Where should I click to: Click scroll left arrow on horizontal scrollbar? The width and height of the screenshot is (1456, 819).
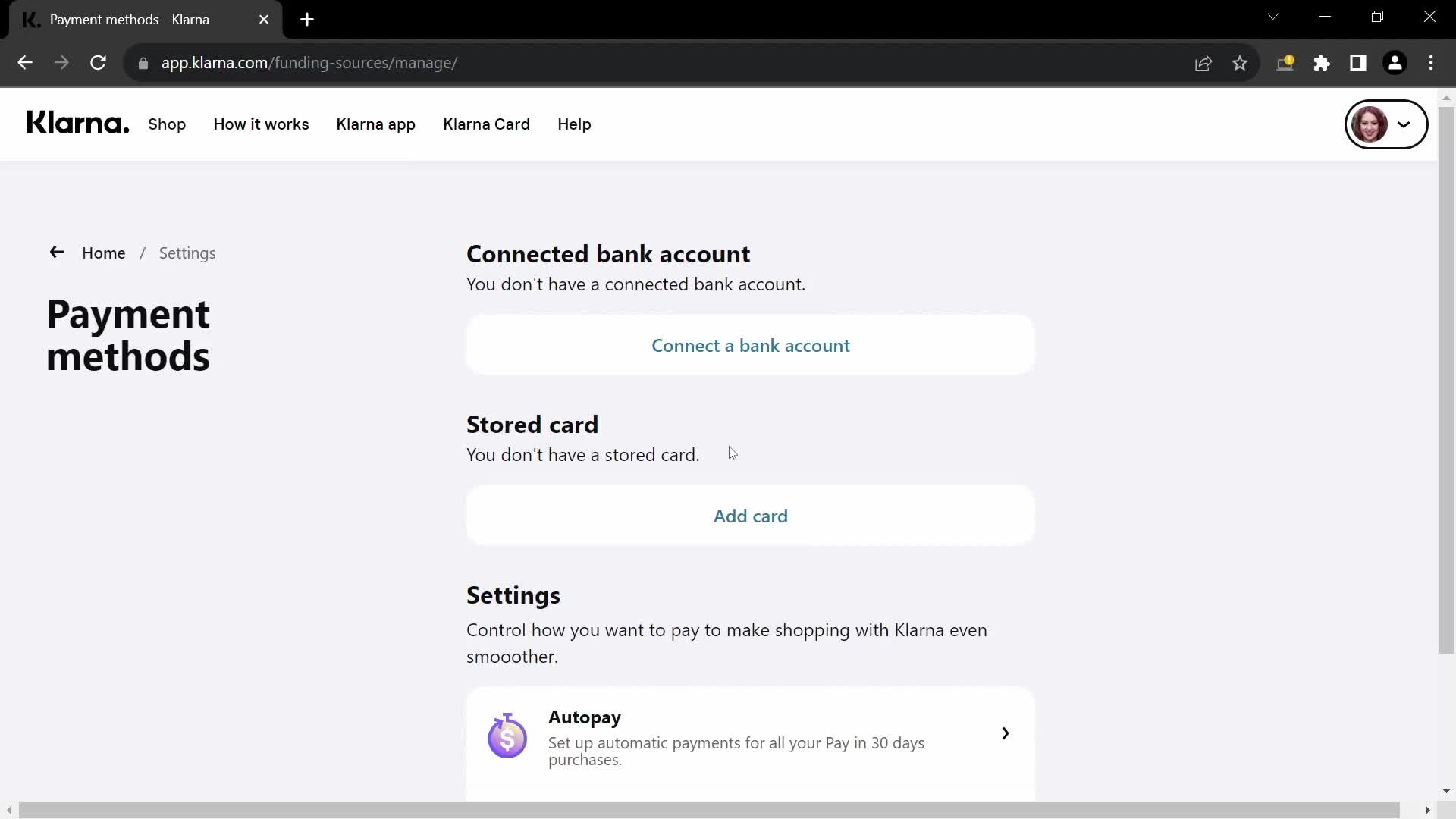pos(9,810)
